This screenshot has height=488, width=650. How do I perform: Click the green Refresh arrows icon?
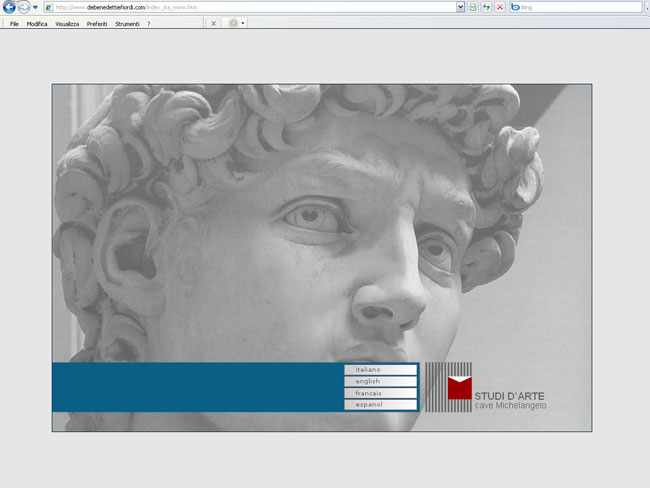pos(486,7)
